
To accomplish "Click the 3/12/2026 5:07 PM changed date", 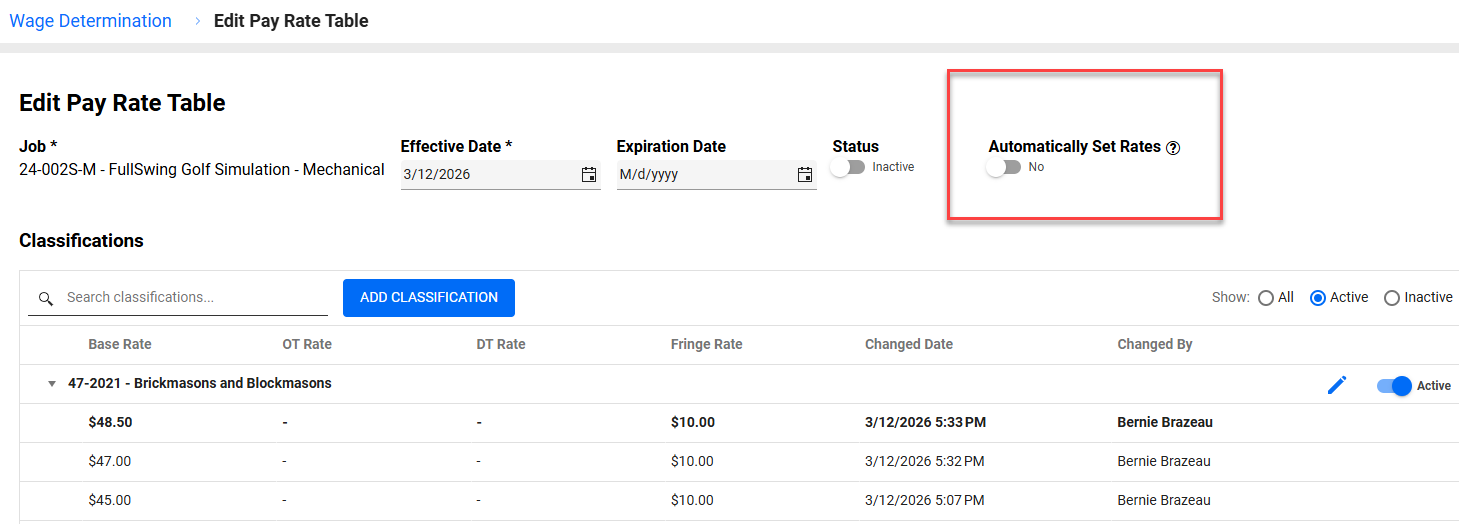I will point(925,501).
